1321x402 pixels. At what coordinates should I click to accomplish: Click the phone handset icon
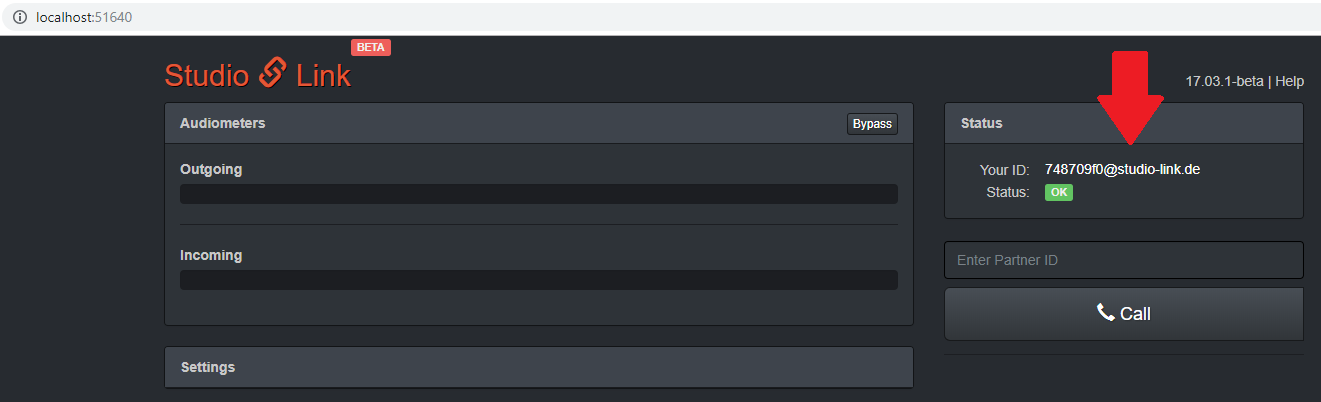click(x=1105, y=313)
